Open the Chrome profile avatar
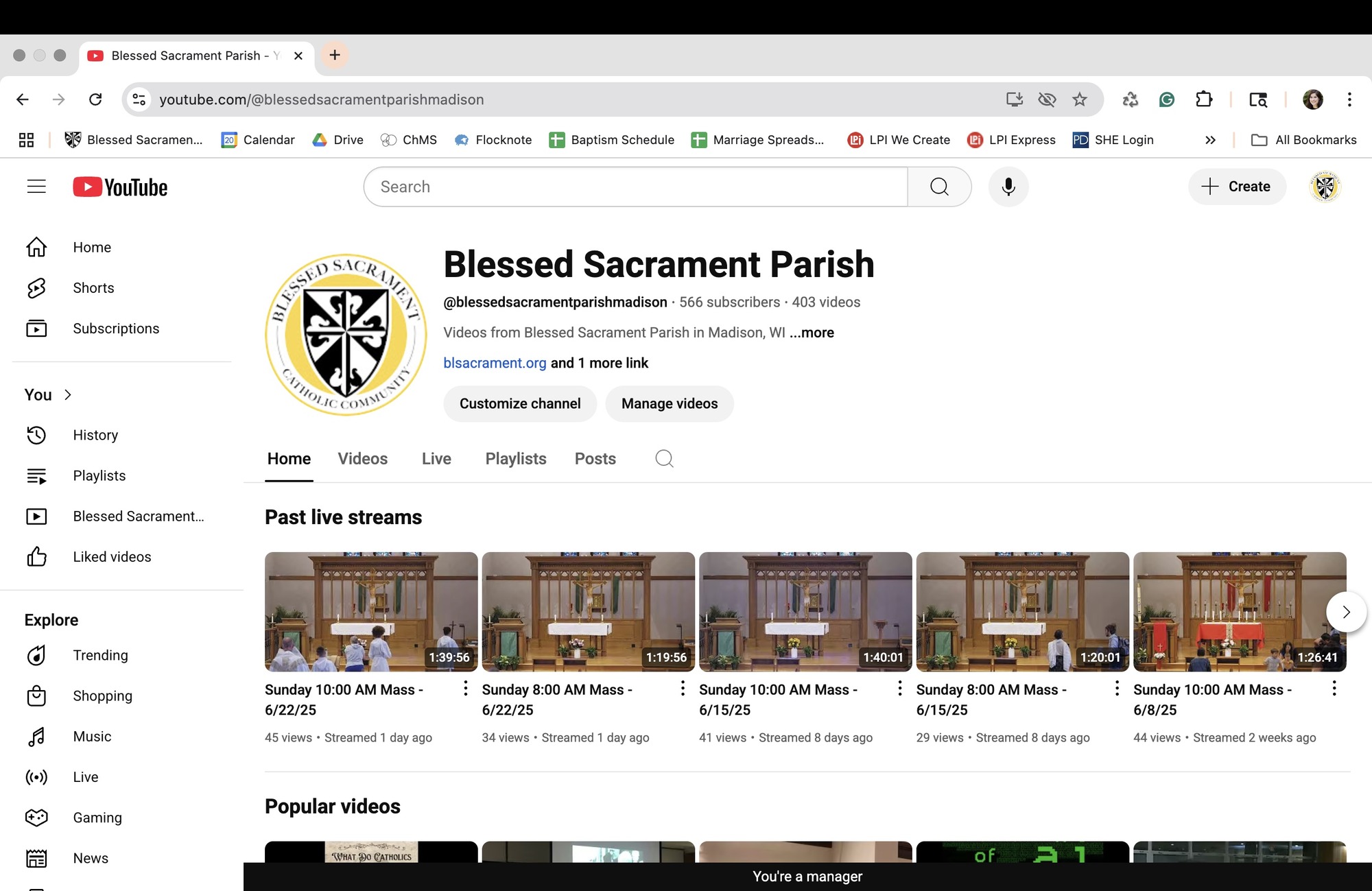 tap(1313, 99)
